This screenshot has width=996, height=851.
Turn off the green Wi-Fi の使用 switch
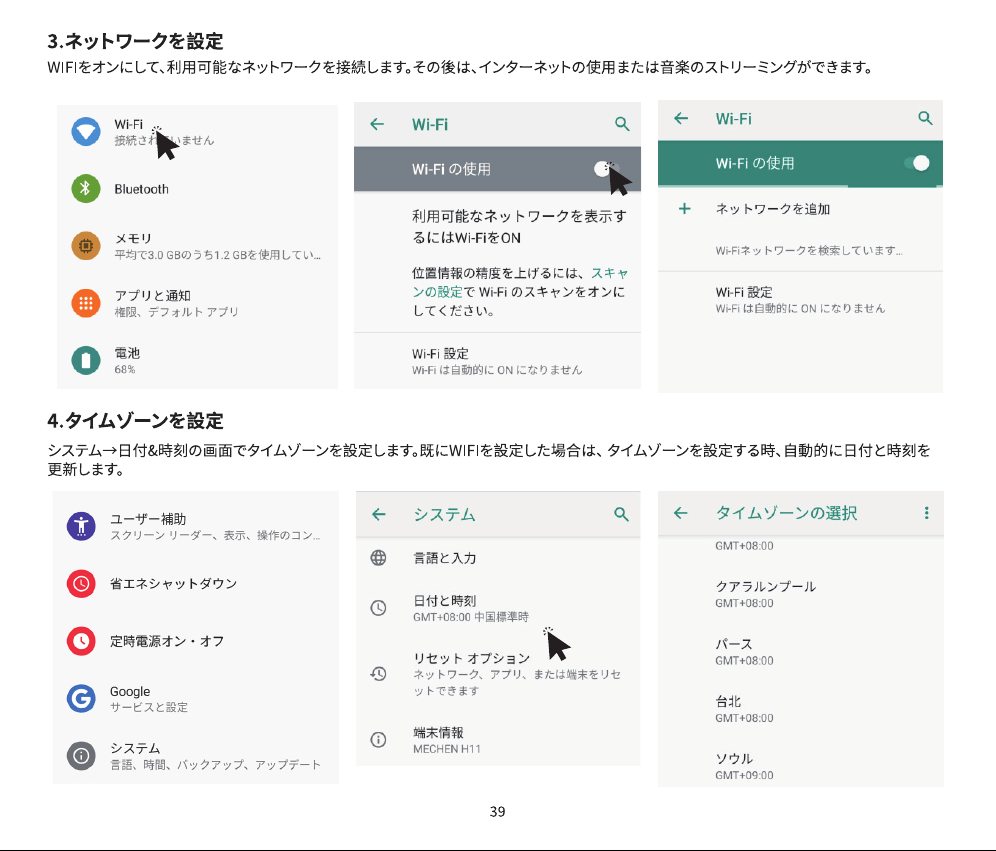[917, 163]
